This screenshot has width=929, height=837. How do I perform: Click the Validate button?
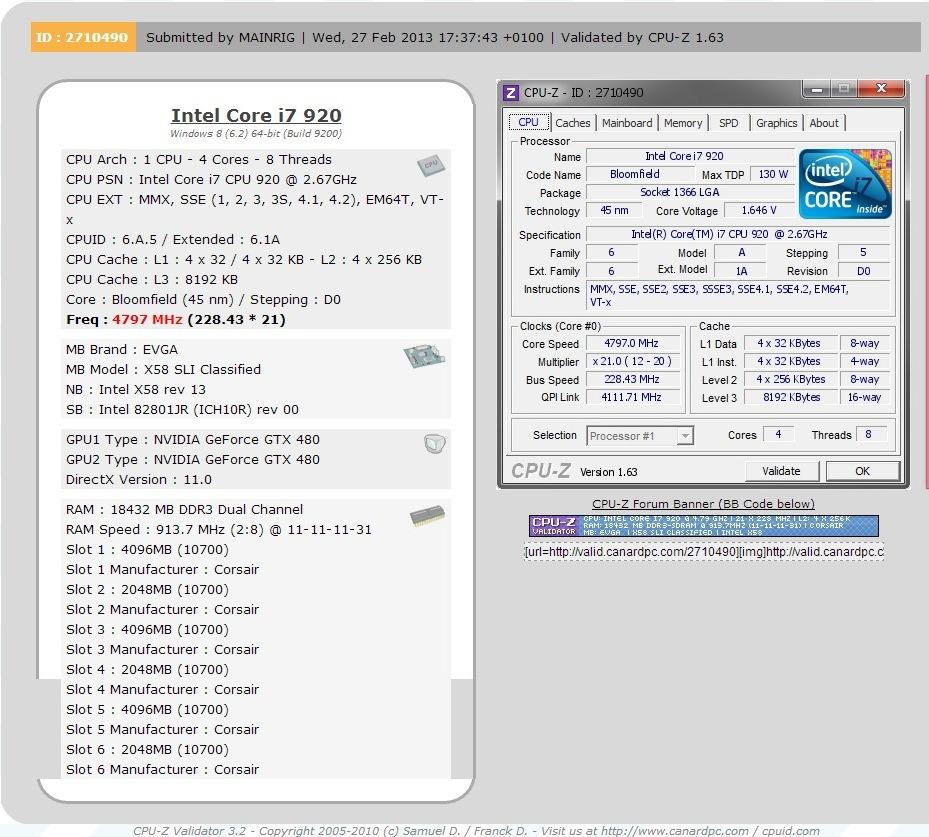(x=781, y=471)
